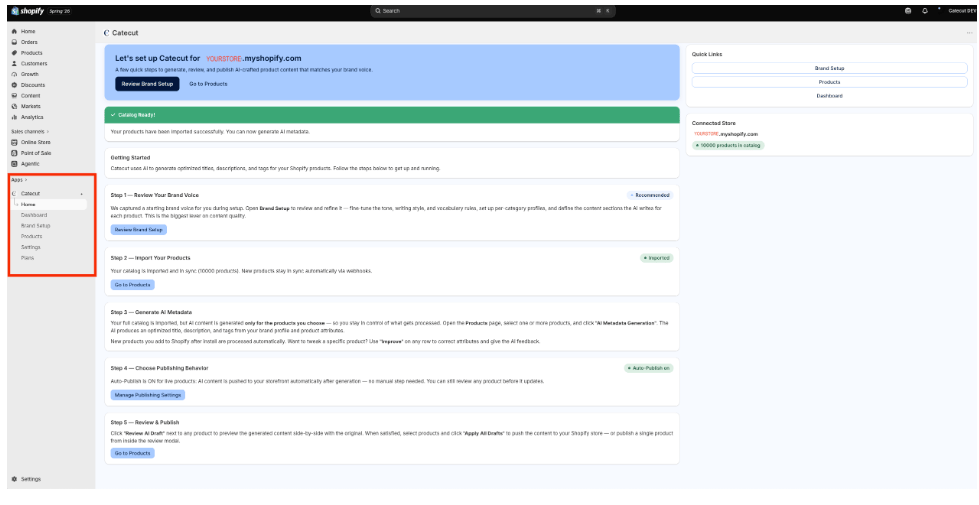The image size is (979, 505).
Task: Click the Spring '26 edition badge
Action: click(59, 11)
